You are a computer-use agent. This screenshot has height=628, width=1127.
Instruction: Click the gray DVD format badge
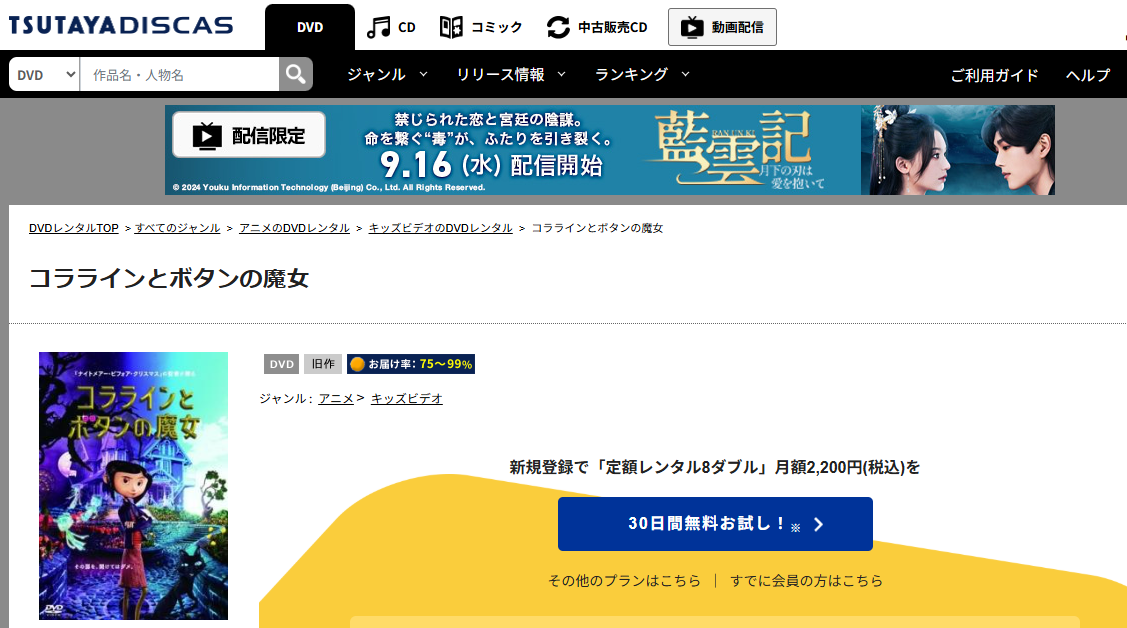click(282, 364)
